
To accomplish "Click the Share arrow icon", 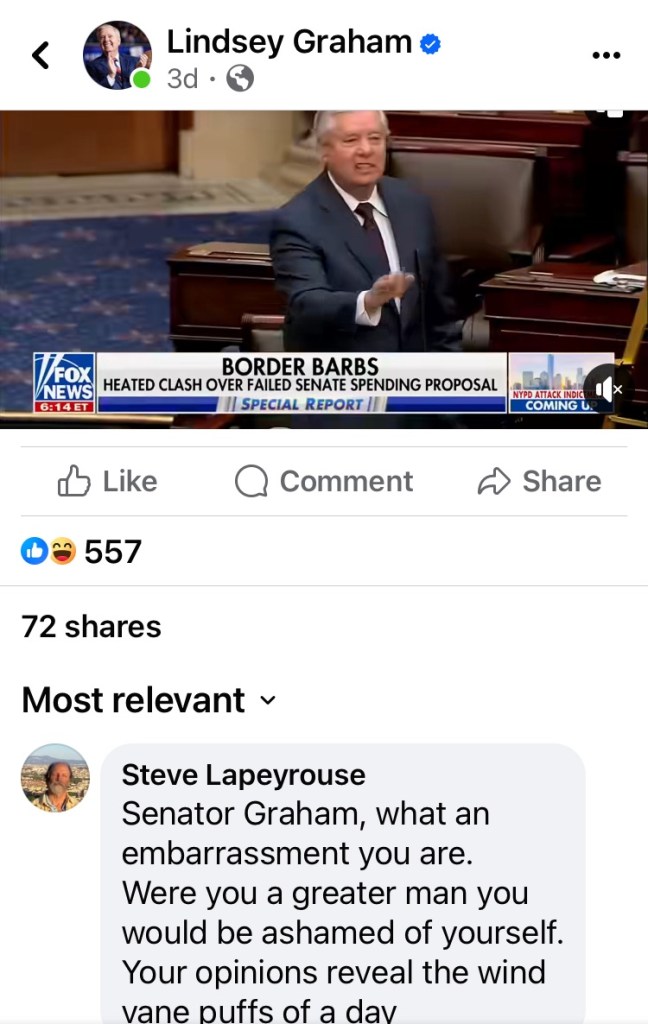I will tap(494, 481).
